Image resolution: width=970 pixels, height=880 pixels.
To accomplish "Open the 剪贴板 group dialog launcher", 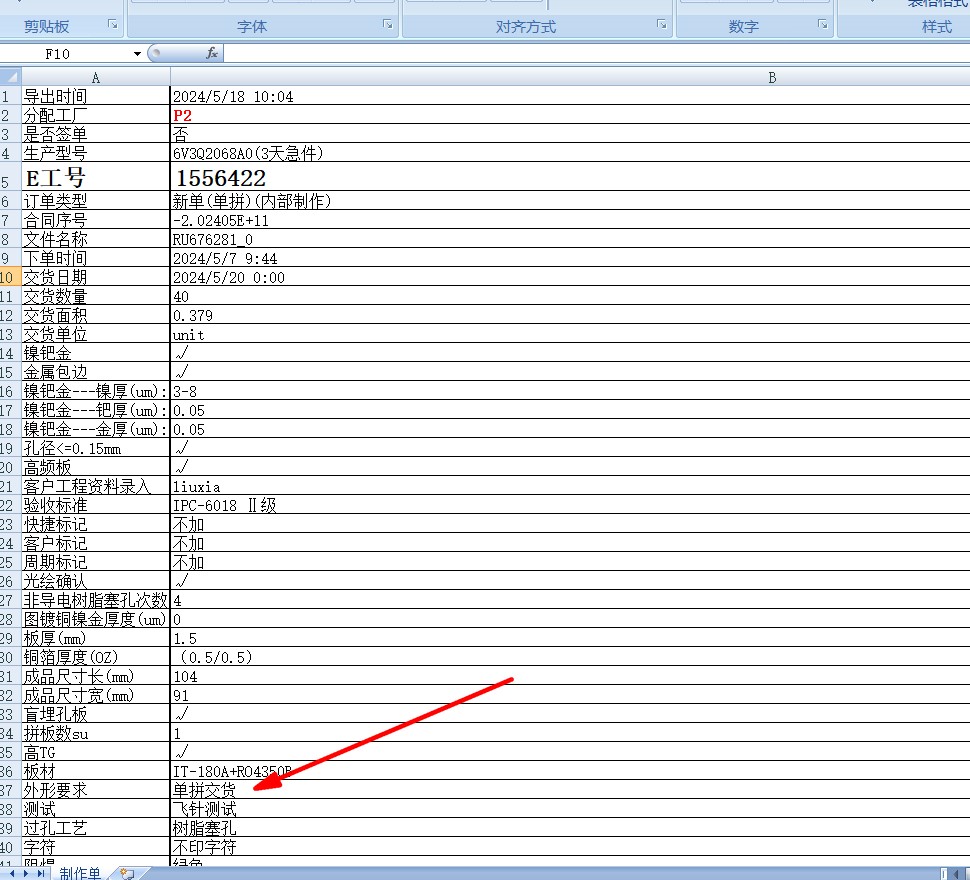I will pyautogui.click(x=113, y=24).
